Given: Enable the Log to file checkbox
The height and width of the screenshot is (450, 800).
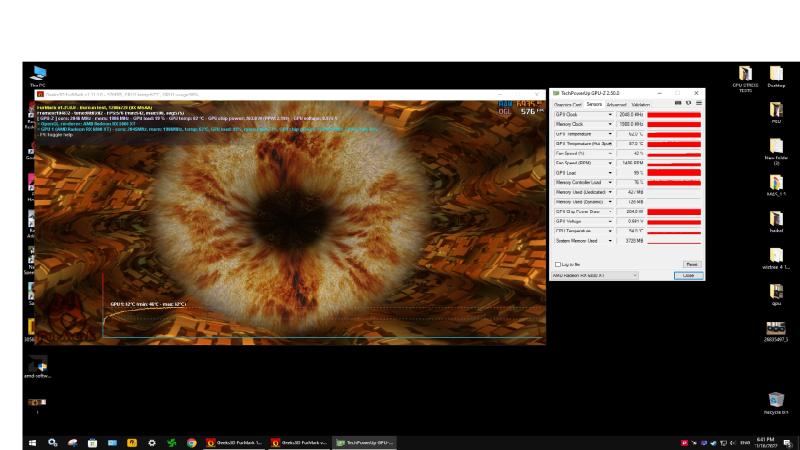Looking at the screenshot, I should click(x=558, y=264).
